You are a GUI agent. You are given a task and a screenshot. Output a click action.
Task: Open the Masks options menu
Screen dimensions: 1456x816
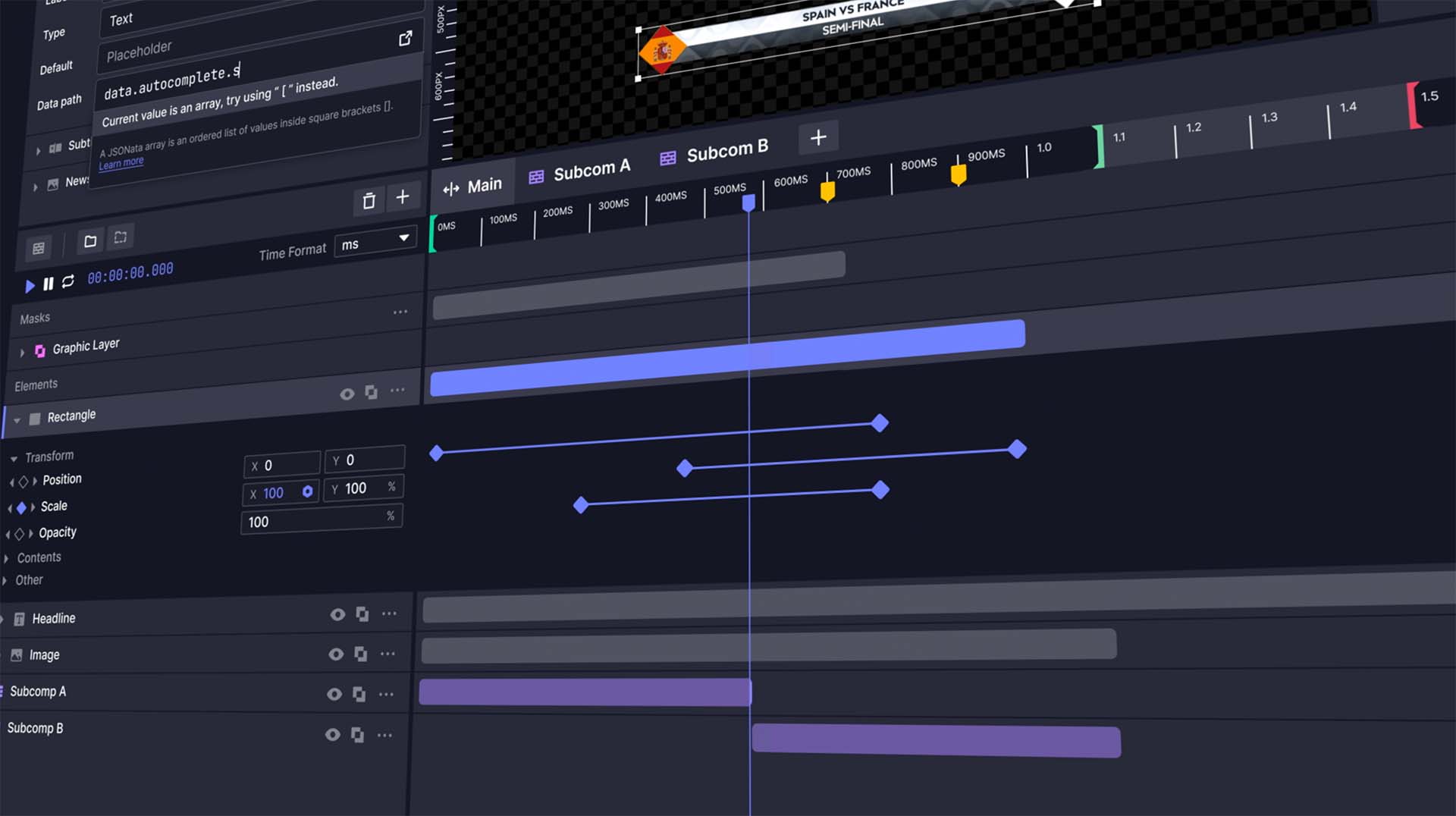point(400,312)
